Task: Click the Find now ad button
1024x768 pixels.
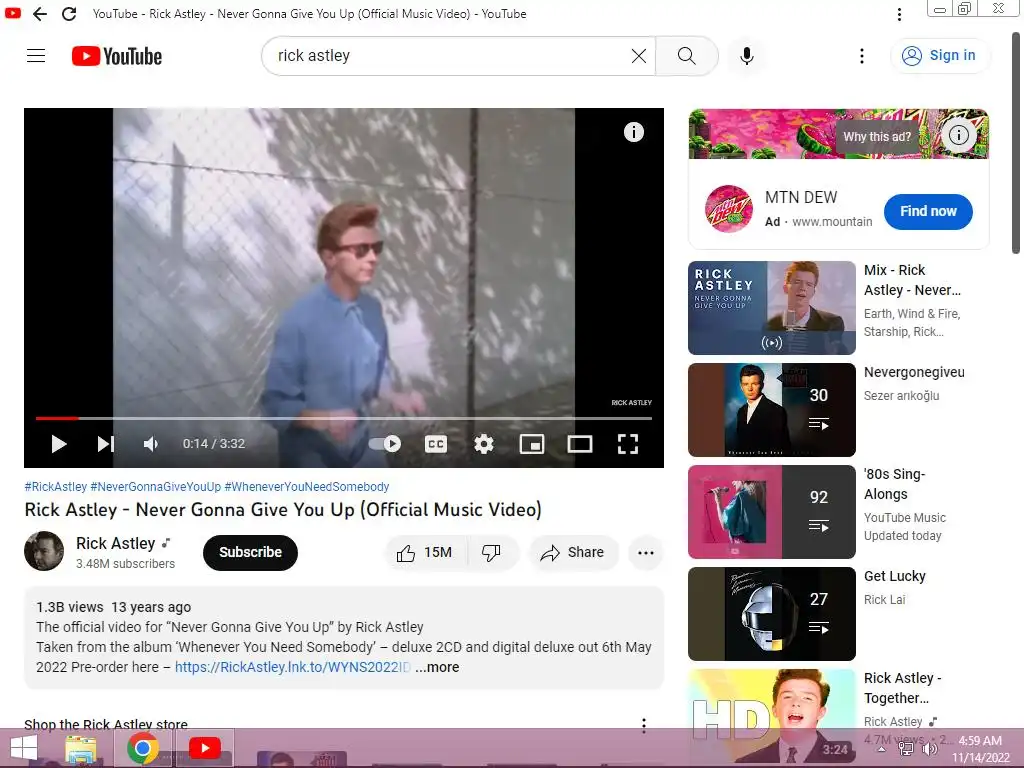Action: (928, 212)
